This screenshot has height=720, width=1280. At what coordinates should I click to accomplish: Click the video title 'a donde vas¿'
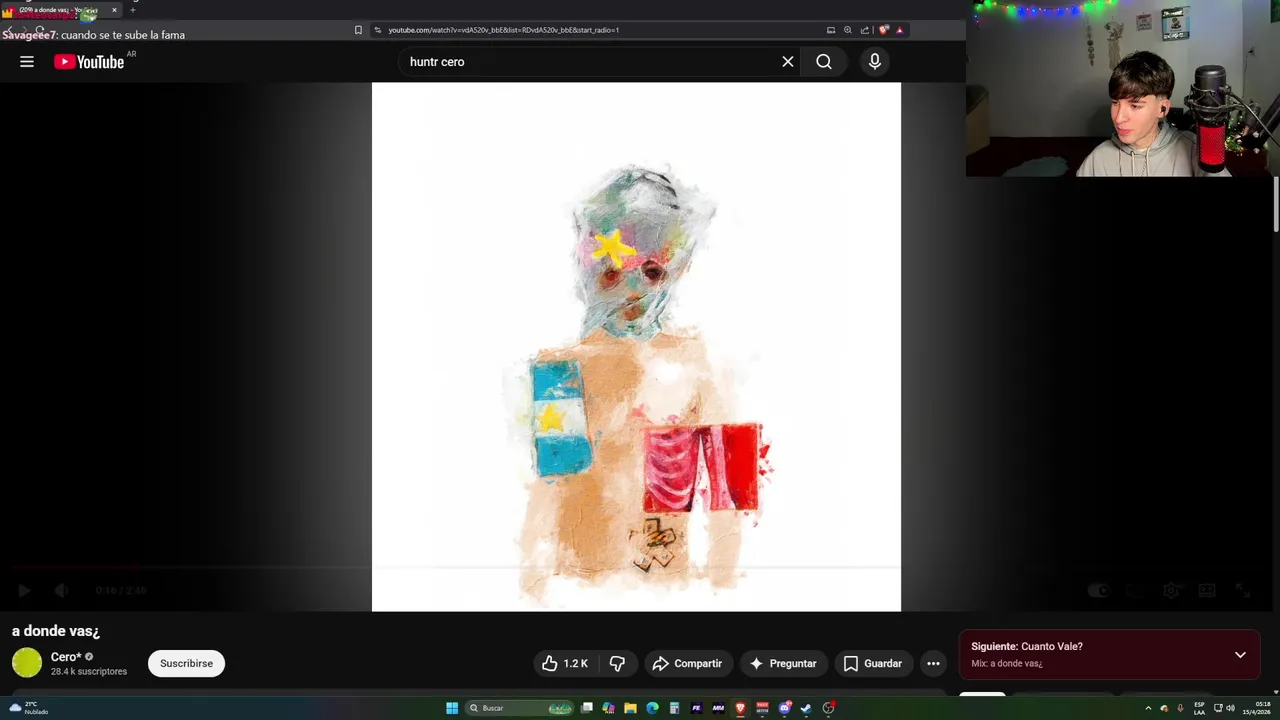point(56,631)
